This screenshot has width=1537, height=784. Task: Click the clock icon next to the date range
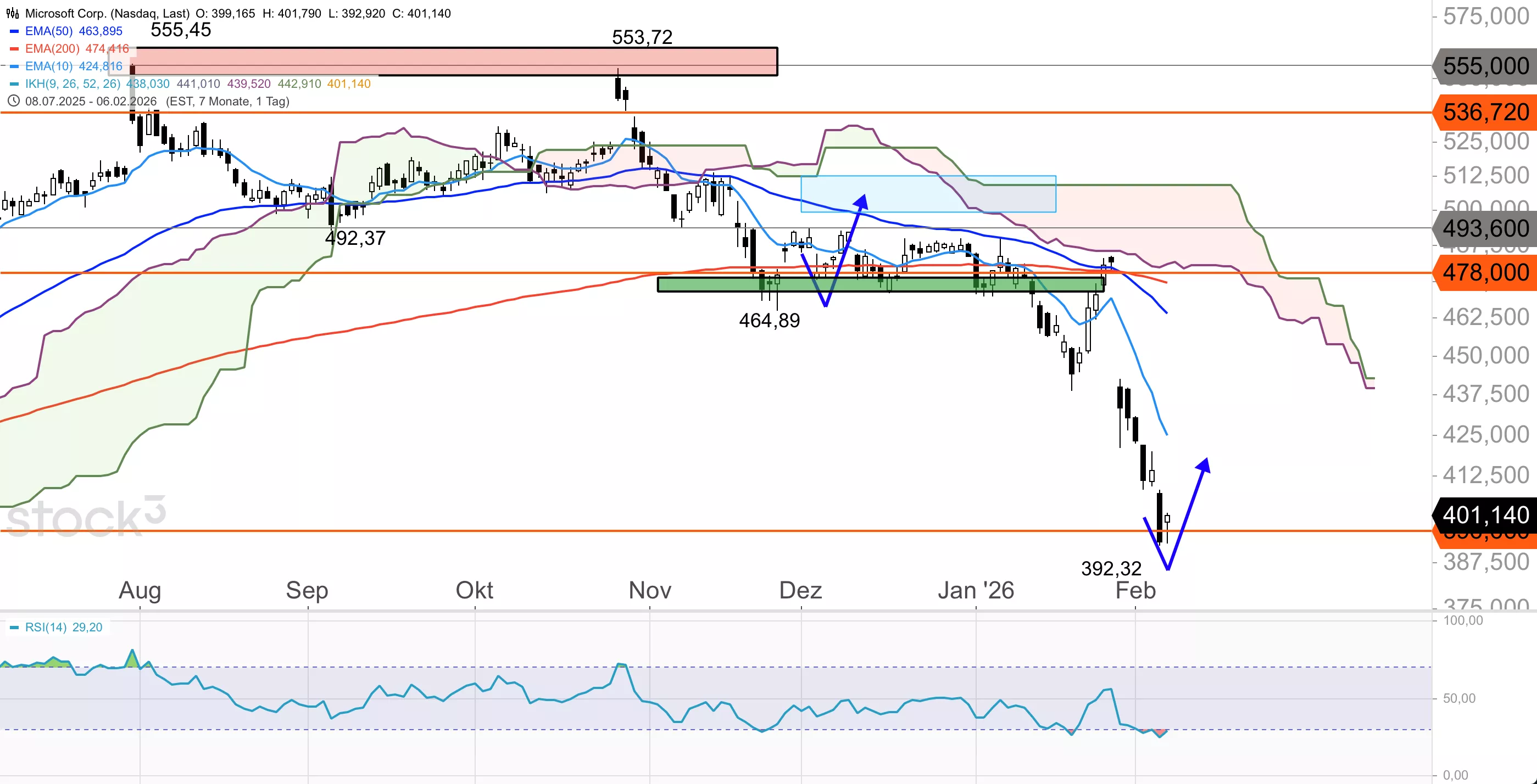13,101
